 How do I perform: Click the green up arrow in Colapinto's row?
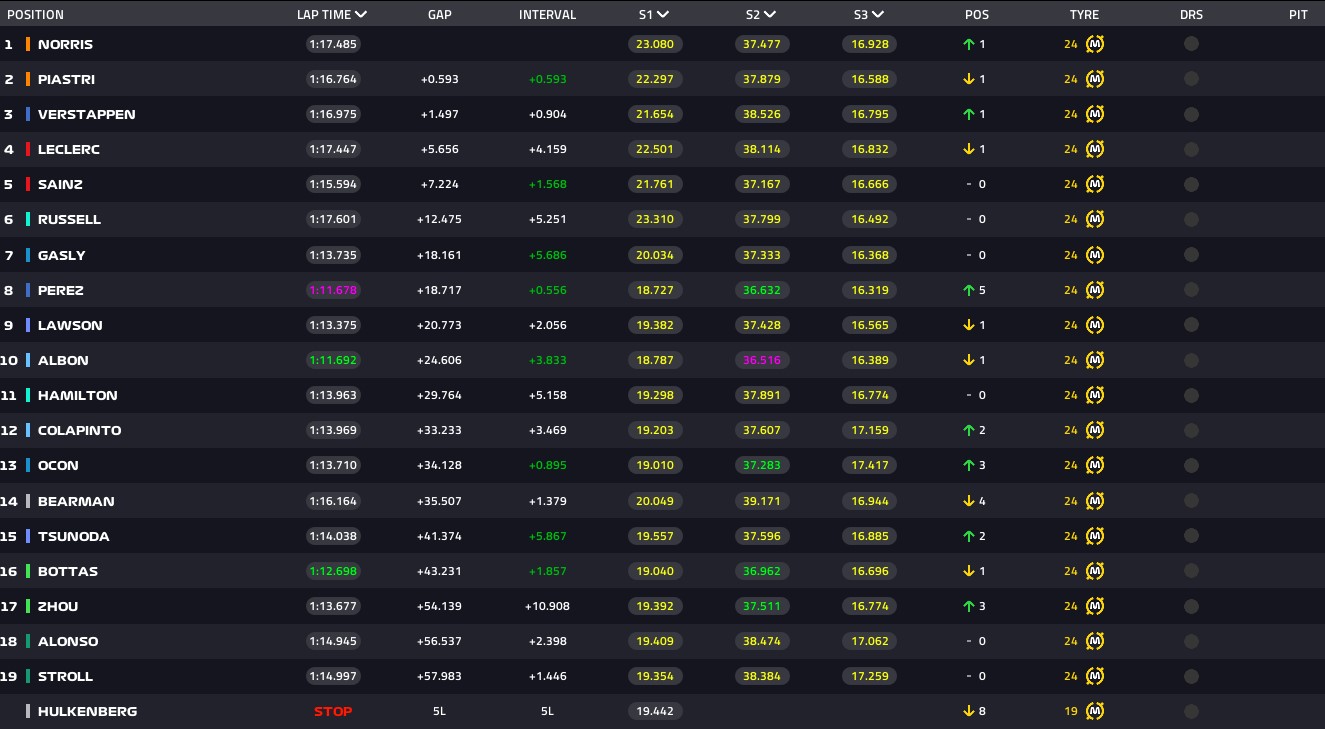click(x=969, y=430)
